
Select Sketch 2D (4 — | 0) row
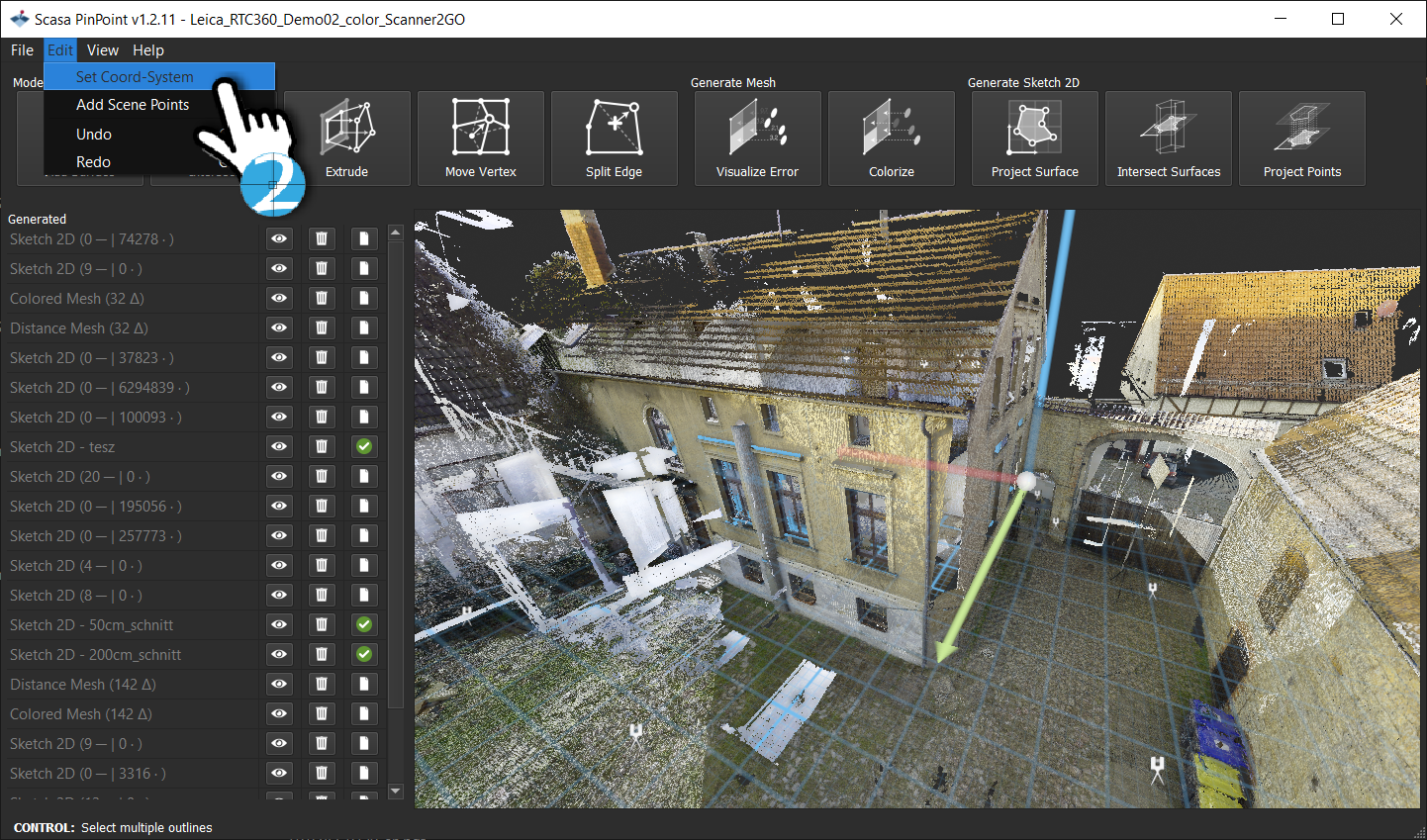coord(132,566)
